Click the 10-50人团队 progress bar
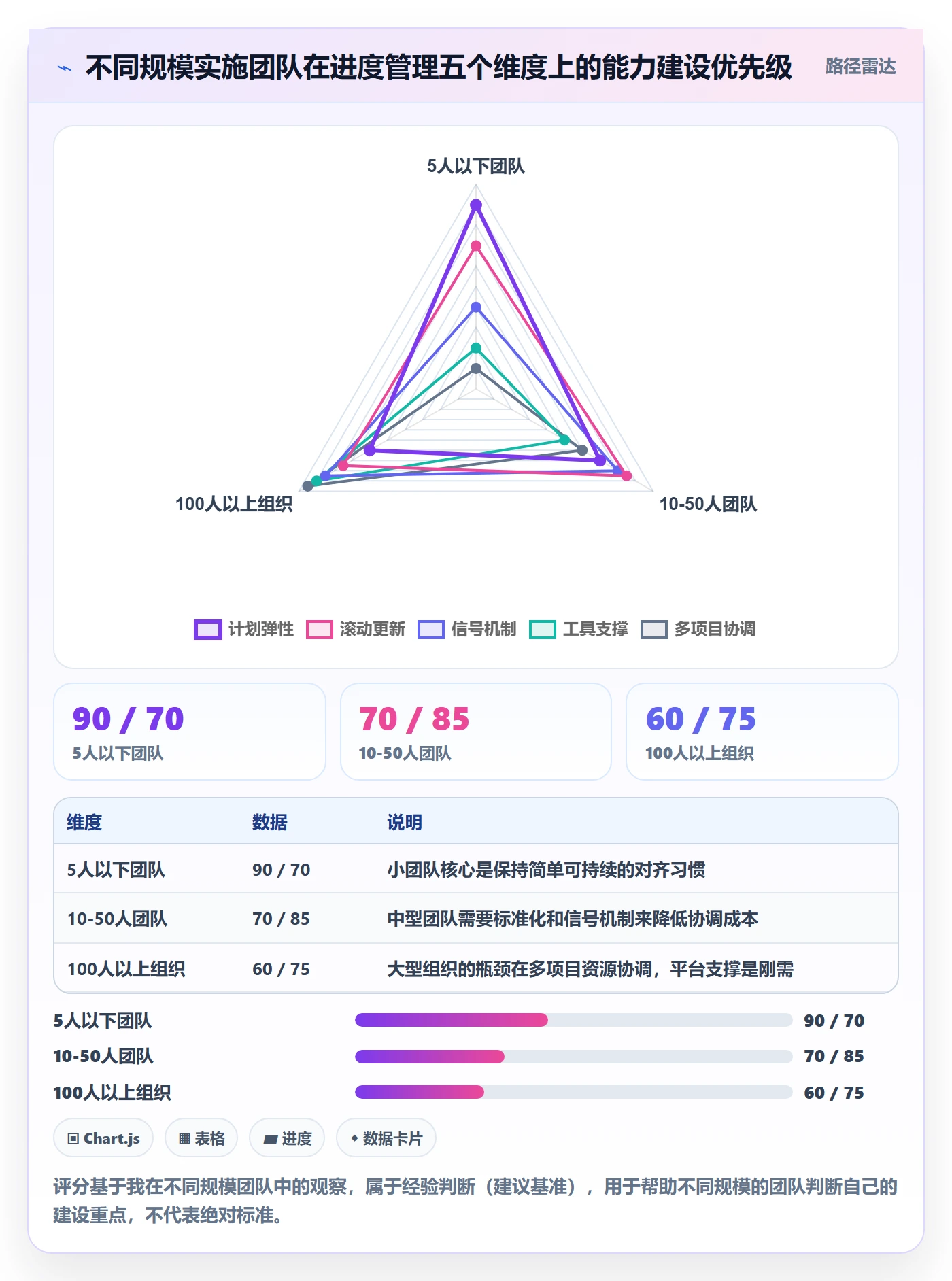The width and height of the screenshot is (952, 1281). (573, 1056)
